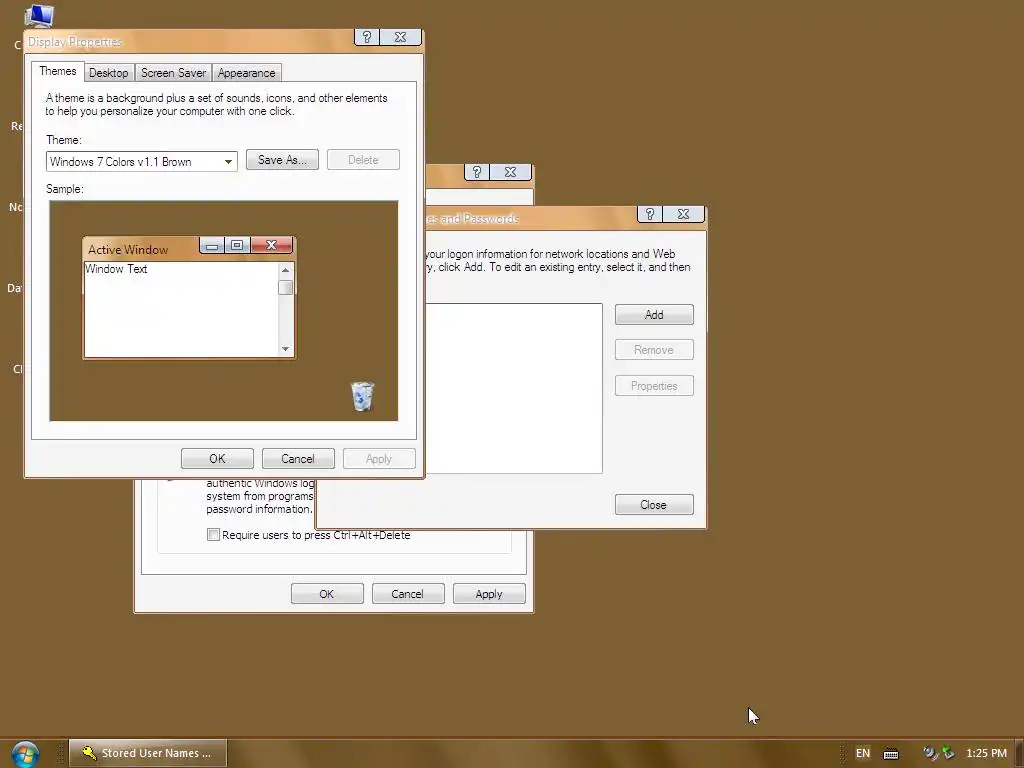Click the sample window scrollbar up arrow
1024x768 pixels.
285,270
